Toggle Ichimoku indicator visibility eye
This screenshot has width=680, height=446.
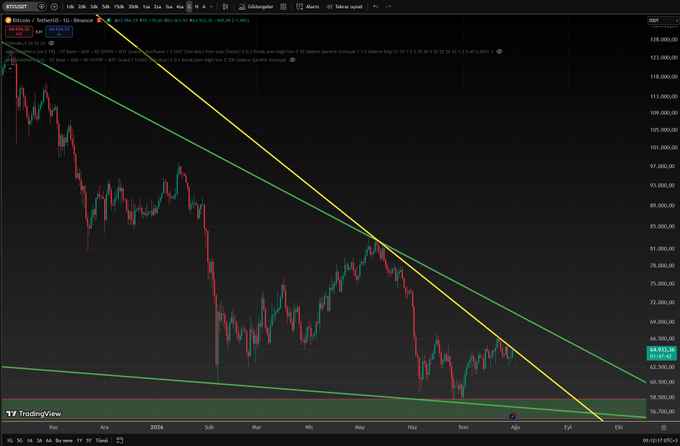pos(51,43)
